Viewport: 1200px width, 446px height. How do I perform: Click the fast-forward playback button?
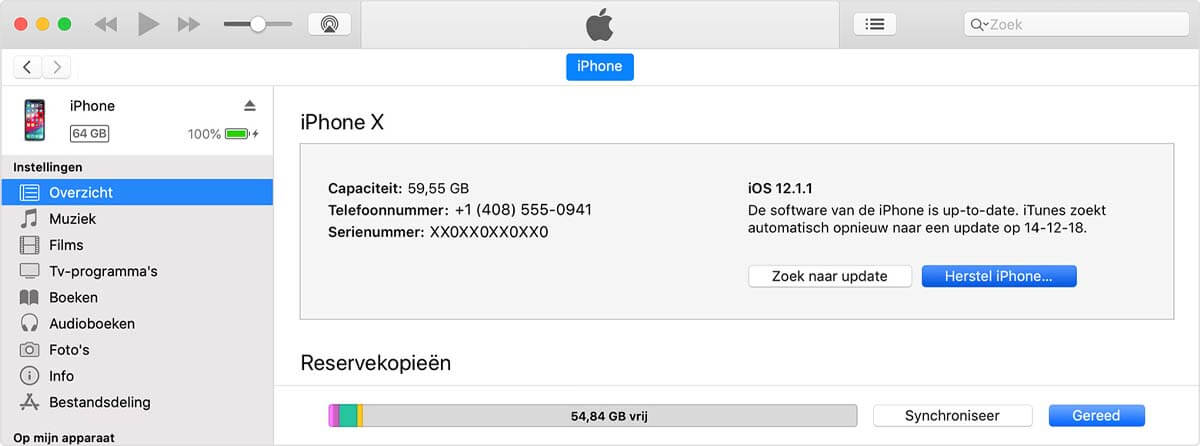[189, 24]
